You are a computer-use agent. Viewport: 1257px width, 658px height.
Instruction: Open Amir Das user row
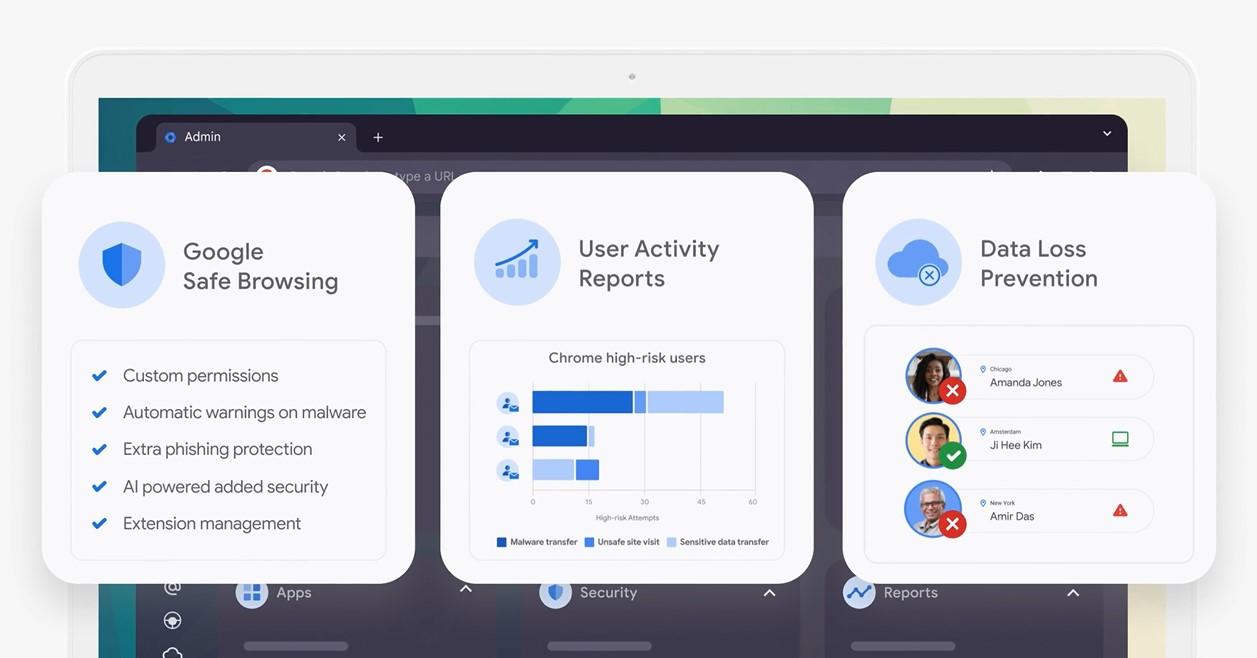point(1030,511)
